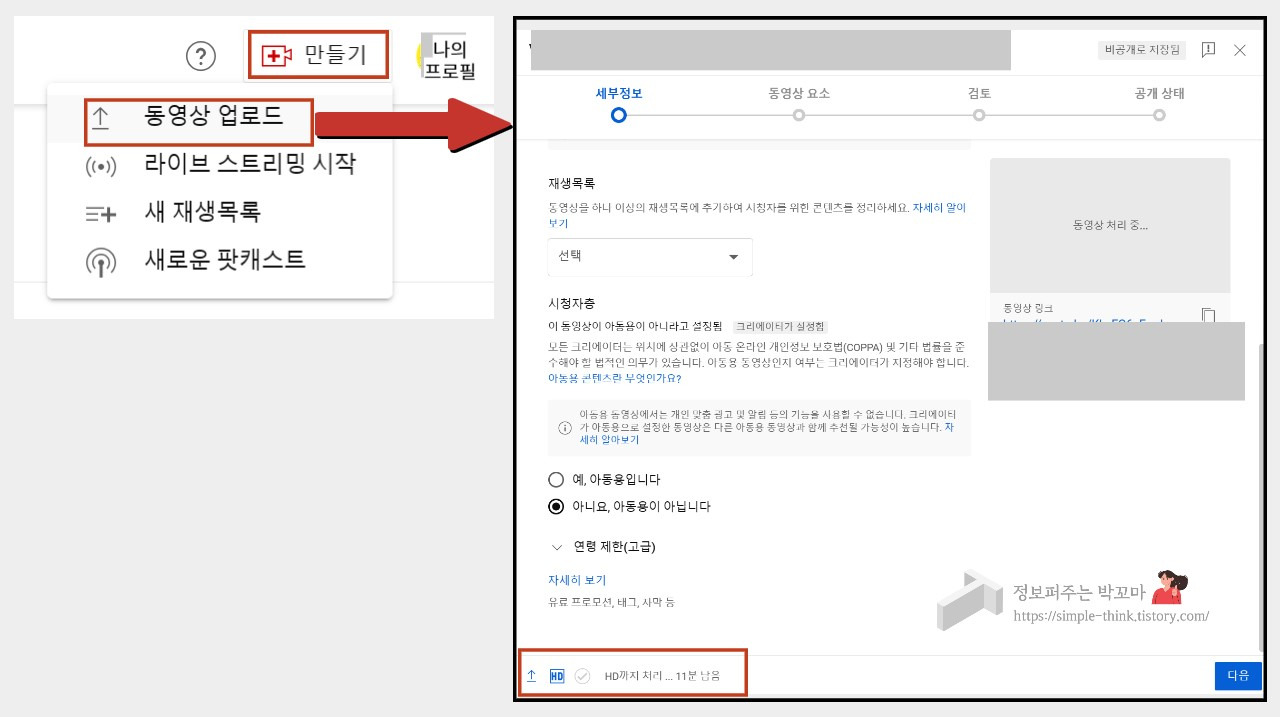
Task: Click the 세부정보 step circle marker
Action: click(x=619, y=115)
